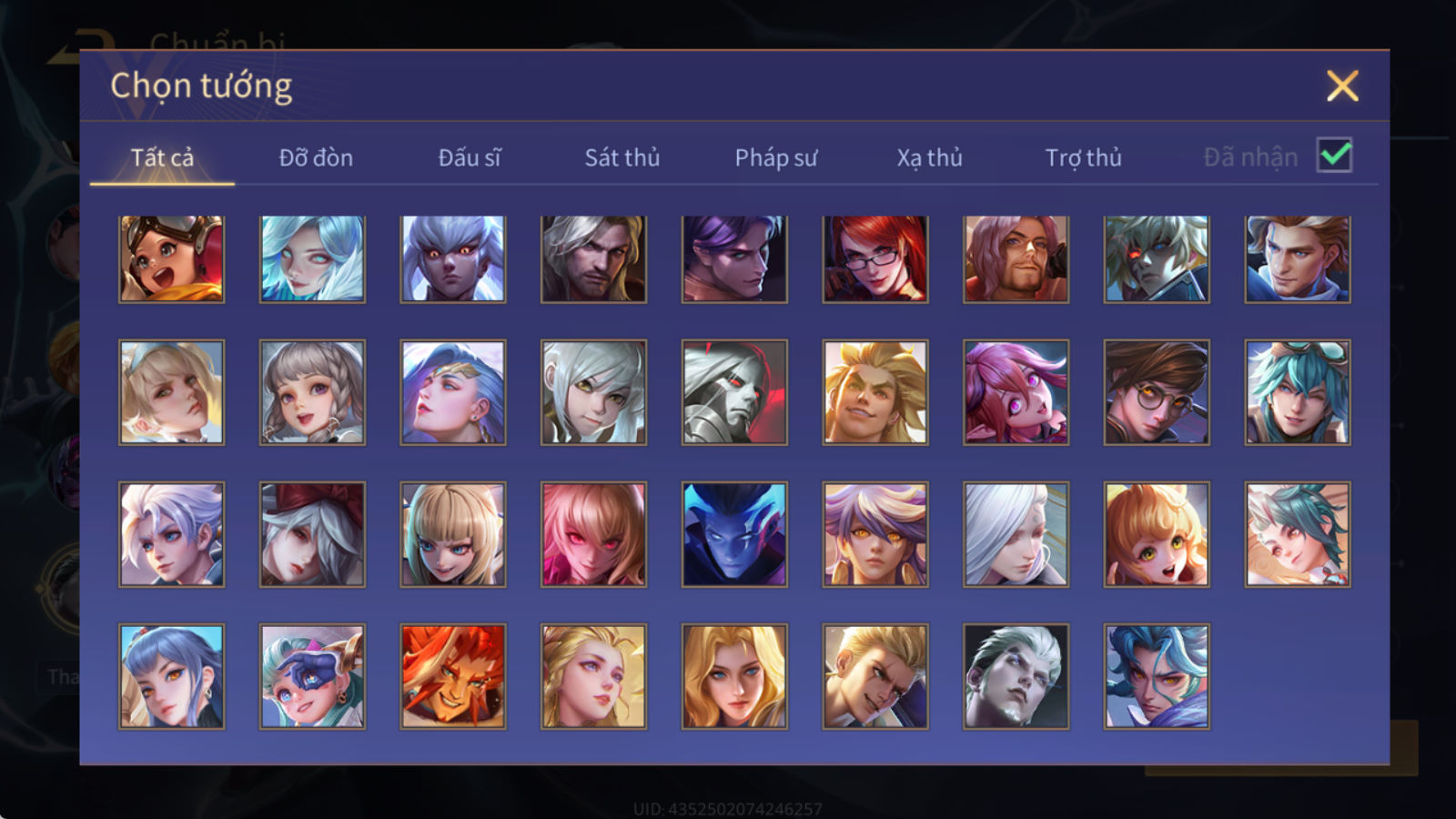Pick the brown-haired hero with round glasses
1456x819 pixels.
1157,392
